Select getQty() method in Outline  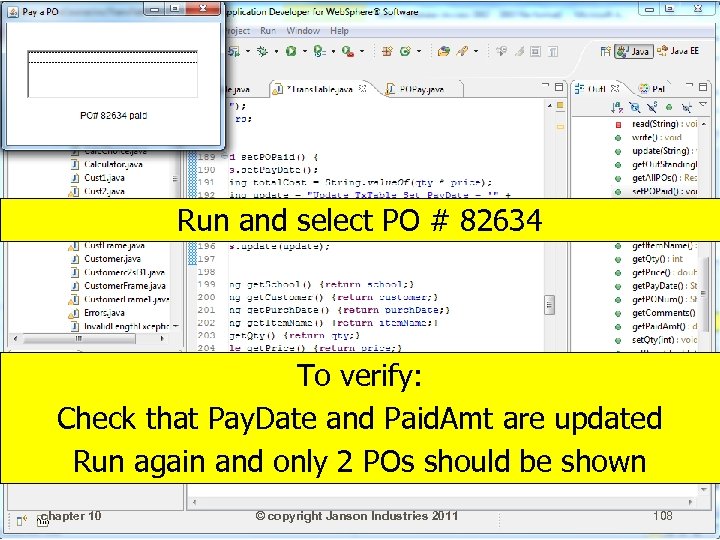coord(657,259)
